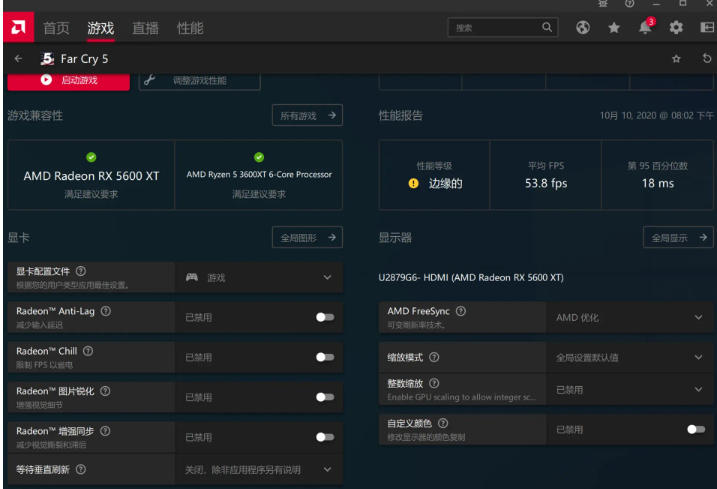Enable the 自定义颜色 toggle

point(696,429)
